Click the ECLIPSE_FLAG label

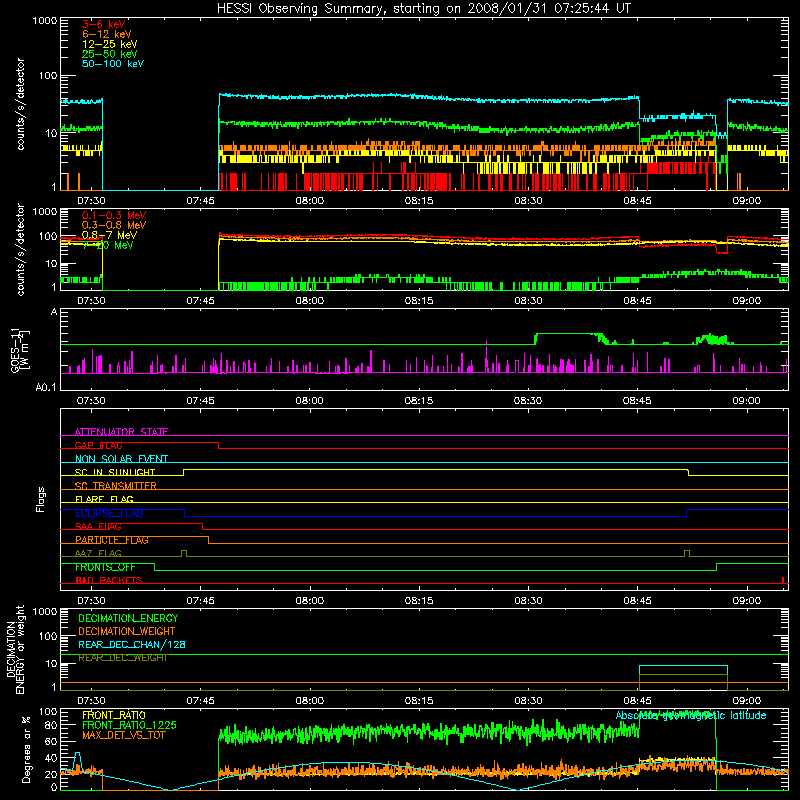(x=109, y=513)
